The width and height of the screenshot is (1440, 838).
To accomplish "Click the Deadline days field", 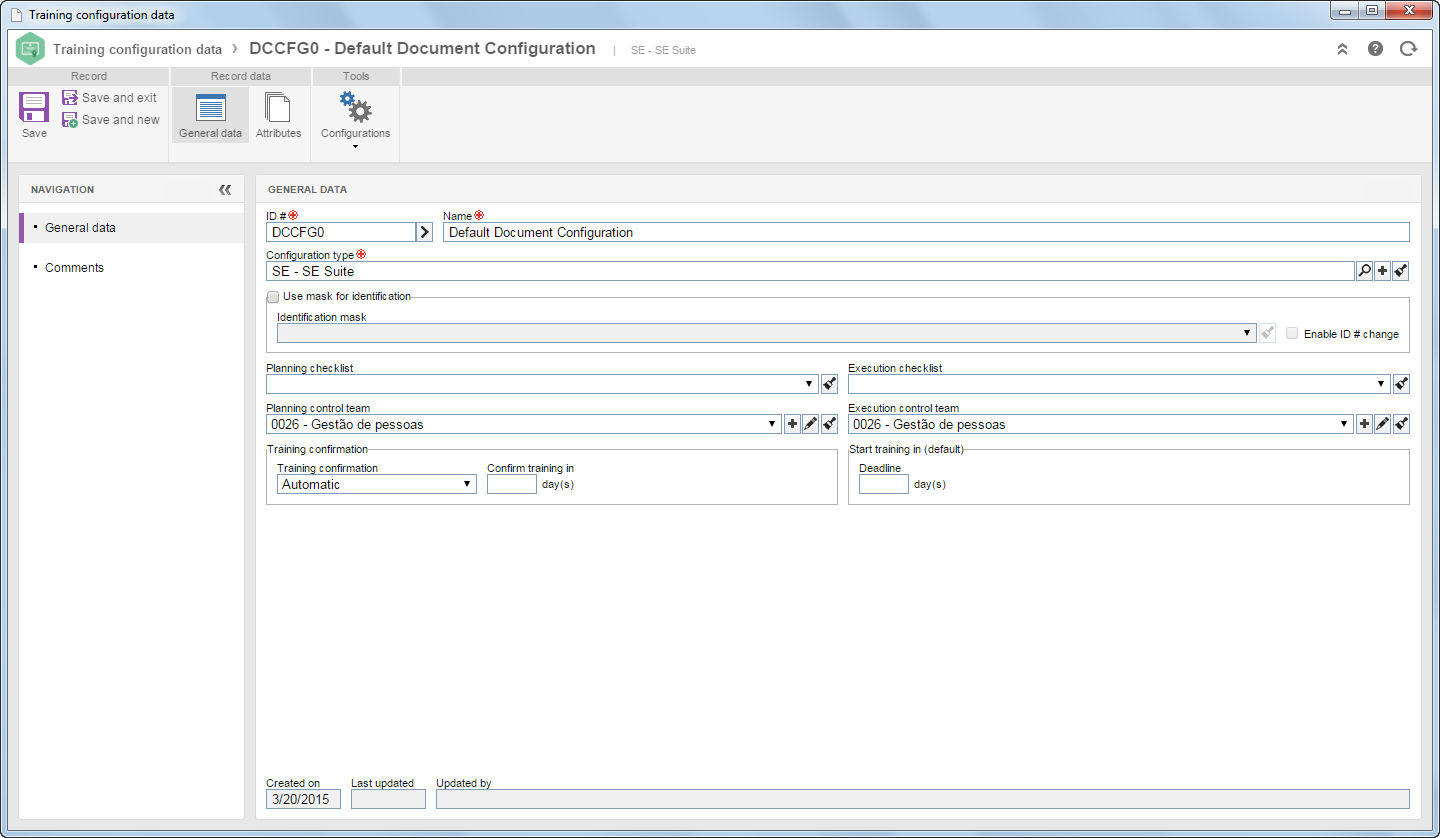I will (x=884, y=484).
